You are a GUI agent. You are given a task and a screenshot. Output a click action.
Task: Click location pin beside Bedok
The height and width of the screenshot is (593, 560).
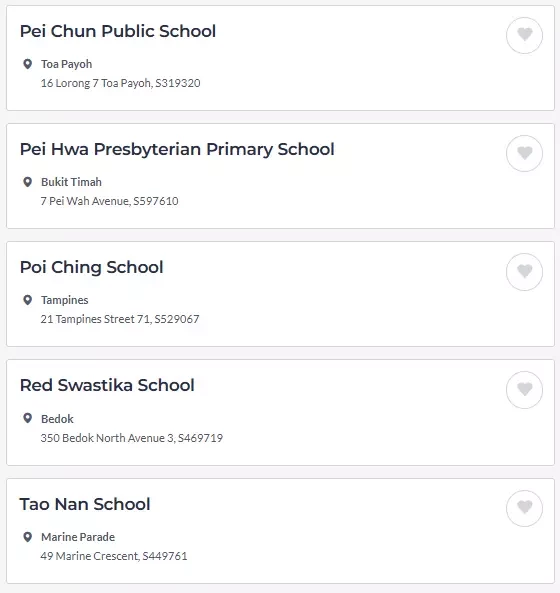click(27, 418)
